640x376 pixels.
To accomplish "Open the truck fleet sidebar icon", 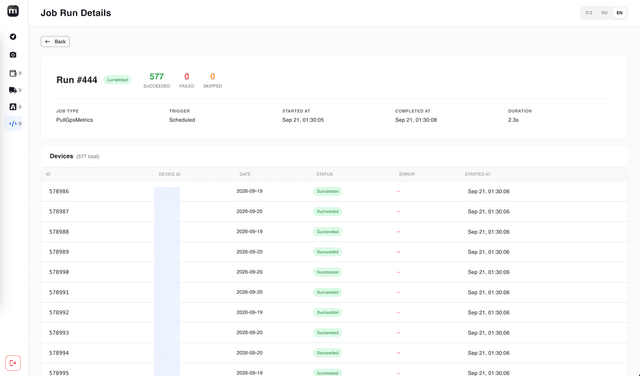I will coord(13,90).
